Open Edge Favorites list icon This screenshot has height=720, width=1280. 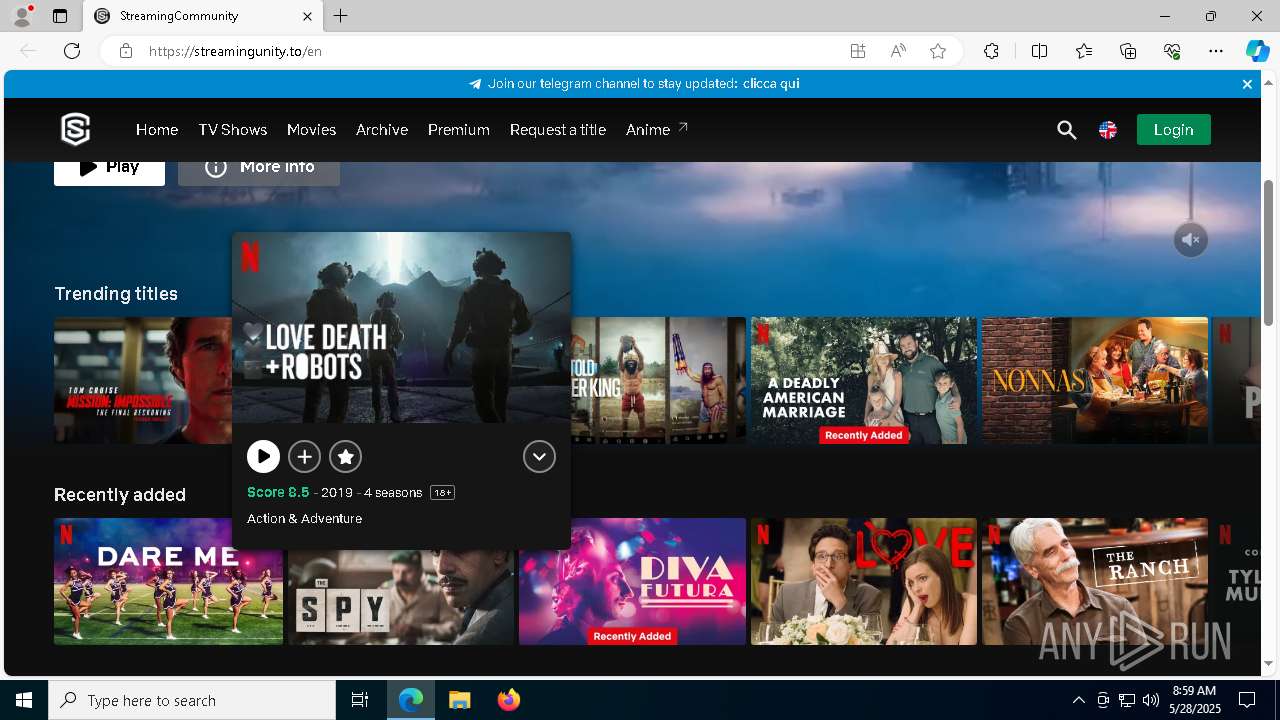[x=1084, y=51]
